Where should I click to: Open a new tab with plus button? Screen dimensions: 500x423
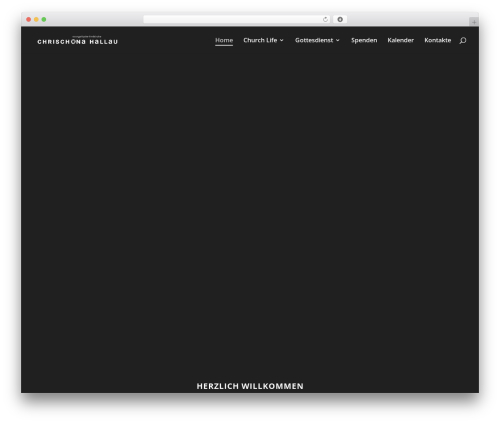(474, 22)
